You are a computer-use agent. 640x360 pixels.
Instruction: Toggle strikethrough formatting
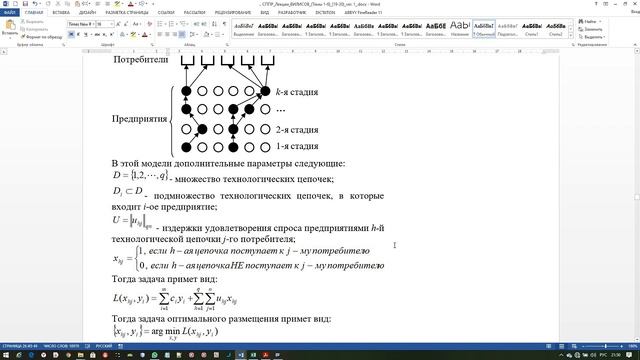[97, 34]
